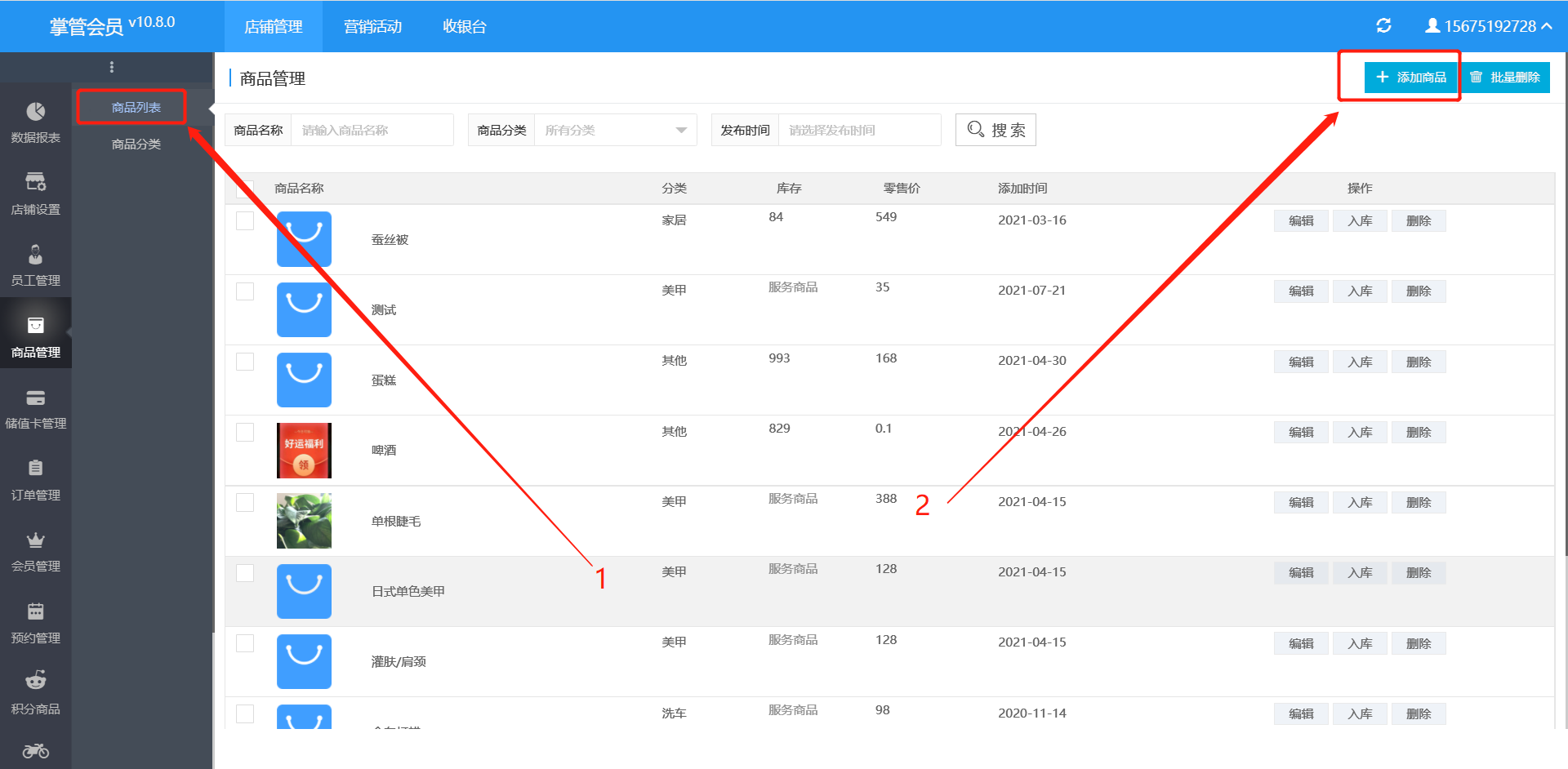Check the box for 蚕丝被 row
This screenshot has height=769, width=1568.
click(245, 221)
